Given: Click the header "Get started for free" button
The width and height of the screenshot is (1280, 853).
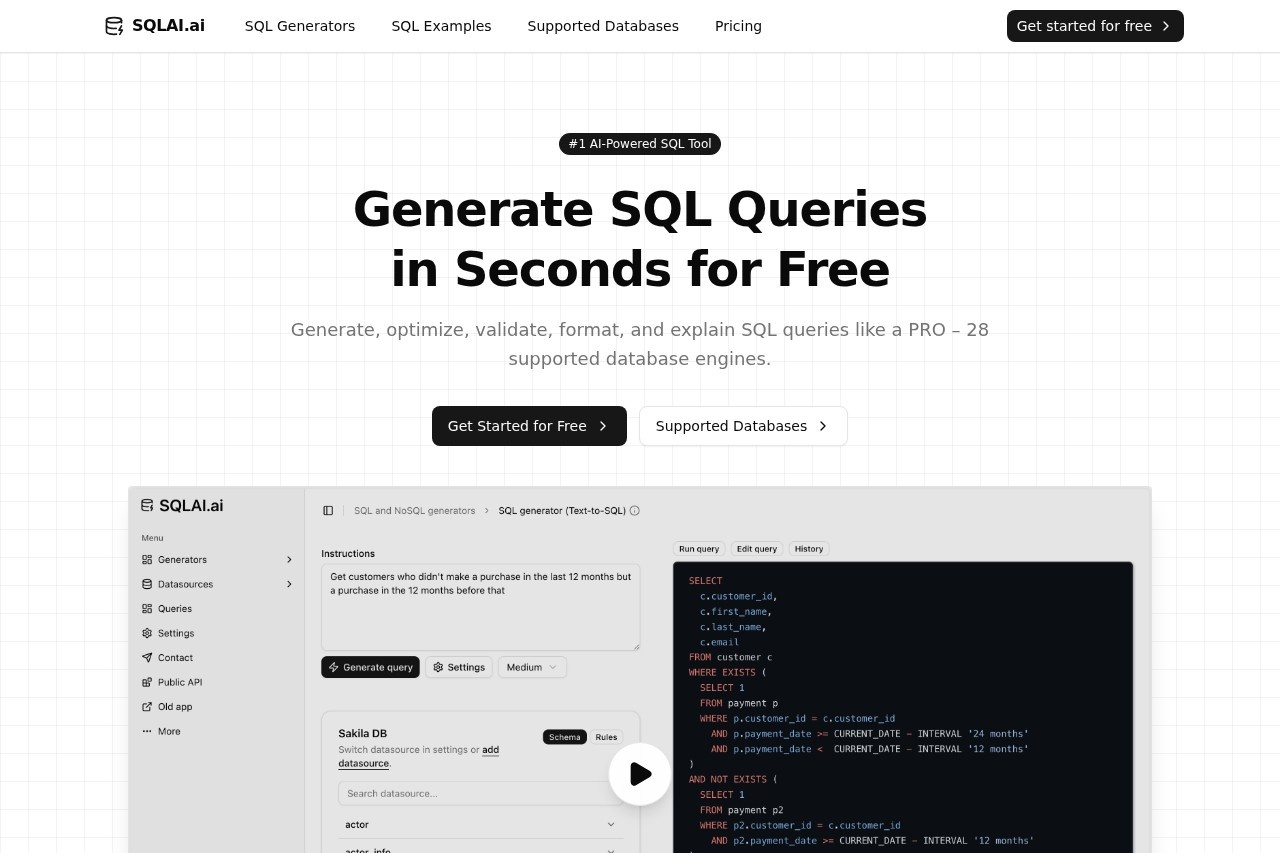Looking at the screenshot, I should (1095, 26).
